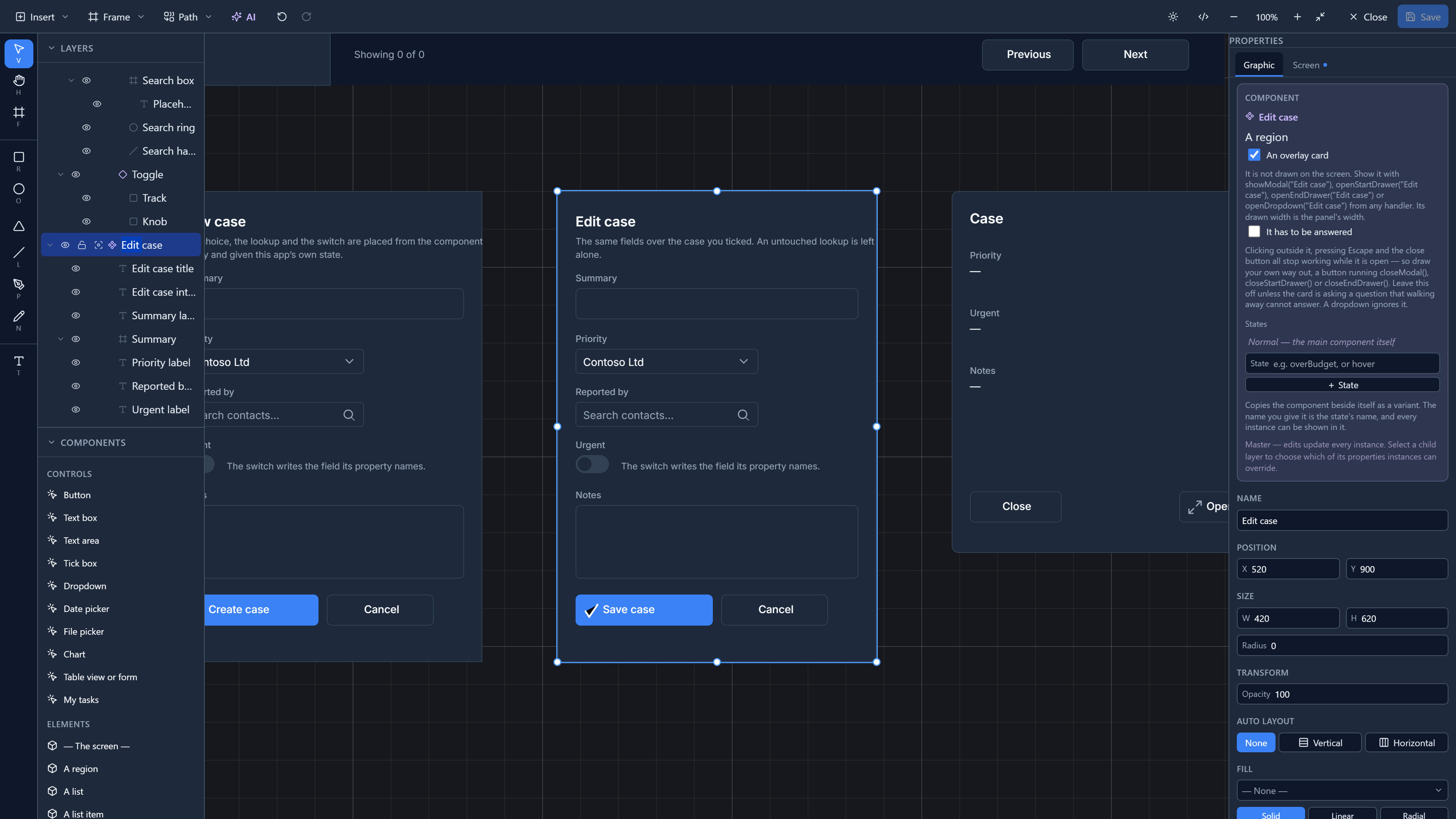Select the Pencil tool
The height and width of the screenshot is (819, 1456).
pos(19,319)
